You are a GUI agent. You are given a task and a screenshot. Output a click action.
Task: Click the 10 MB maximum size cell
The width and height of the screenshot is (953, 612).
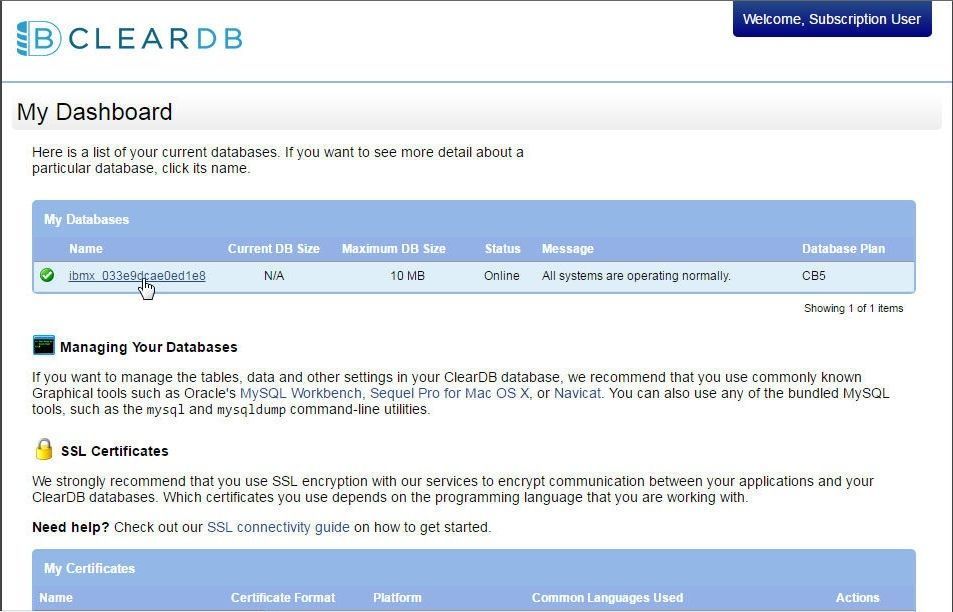407,275
